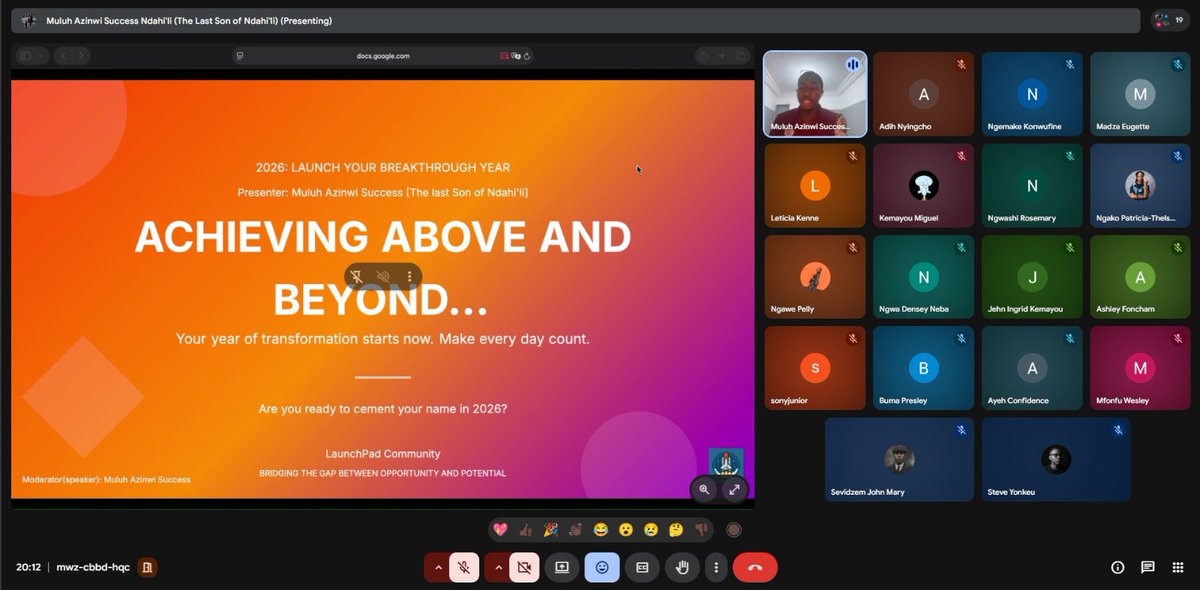Open sidebar toggle in shared browser toolbar
The image size is (1200, 590).
tap(26, 56)
